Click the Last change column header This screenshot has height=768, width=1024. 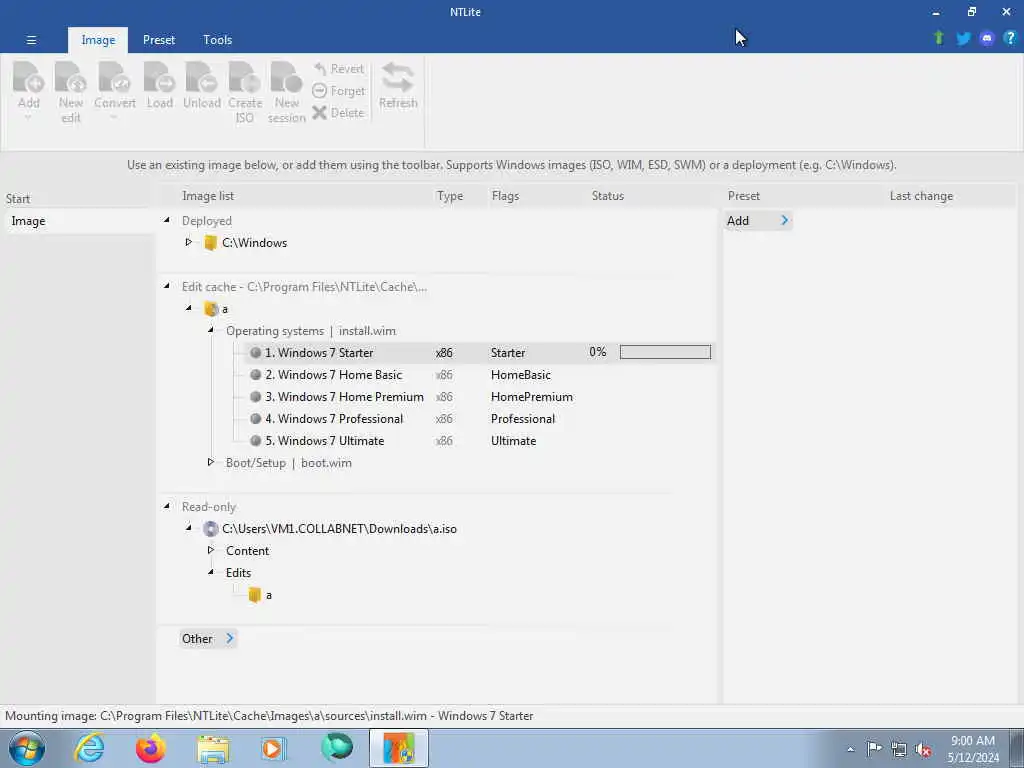click(x=921, y=196)
